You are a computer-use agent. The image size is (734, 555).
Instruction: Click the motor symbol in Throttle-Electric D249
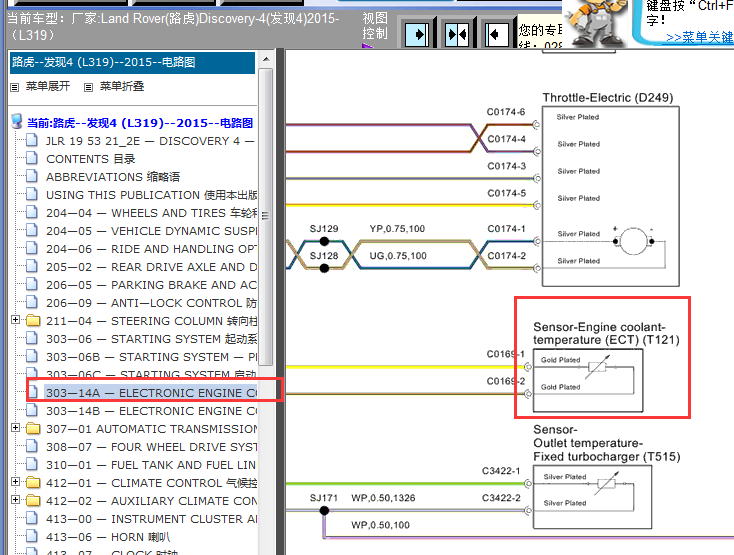[633, 241]
